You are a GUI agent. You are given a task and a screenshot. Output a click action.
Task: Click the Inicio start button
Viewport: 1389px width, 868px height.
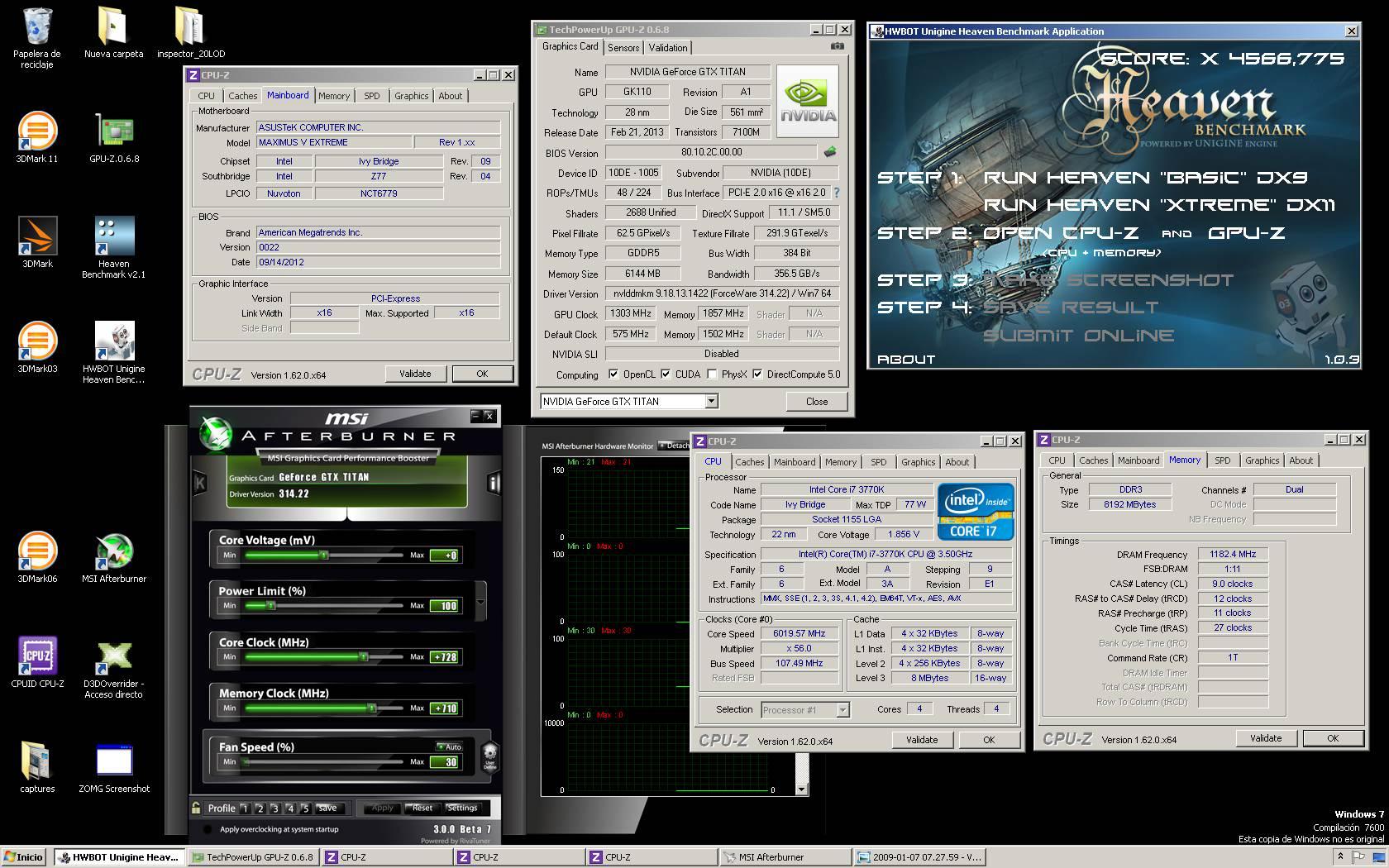pos(23,857)
